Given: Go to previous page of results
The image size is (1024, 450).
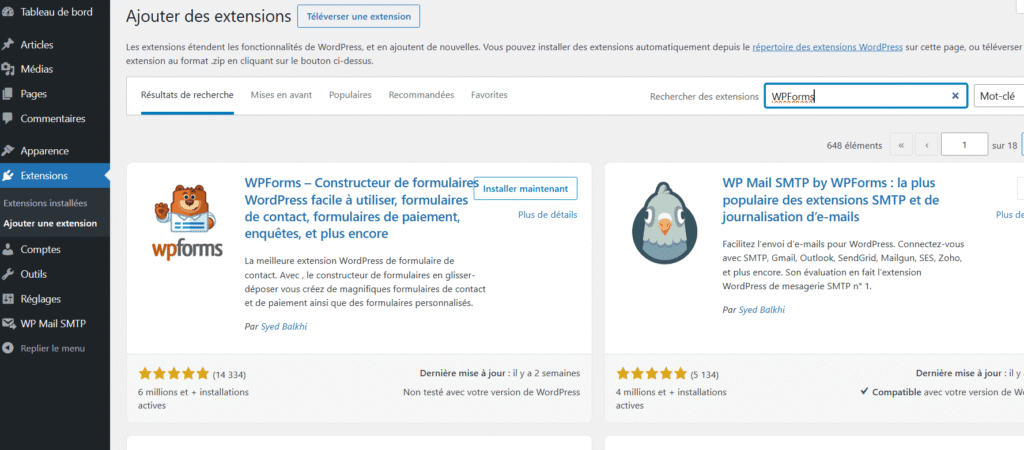Looking at the screenshot, I should pyautogui.click(x=926, y=146).
